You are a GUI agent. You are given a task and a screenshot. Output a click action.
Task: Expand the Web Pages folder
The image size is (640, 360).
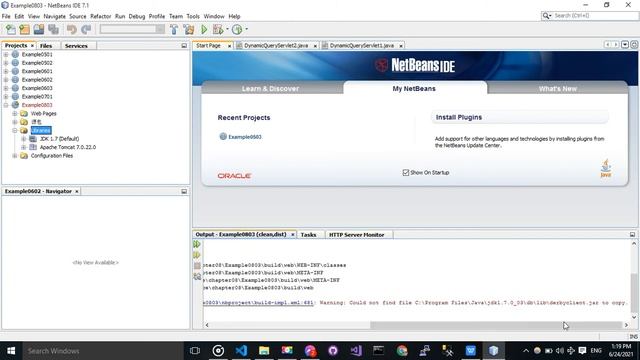[15, 113]
